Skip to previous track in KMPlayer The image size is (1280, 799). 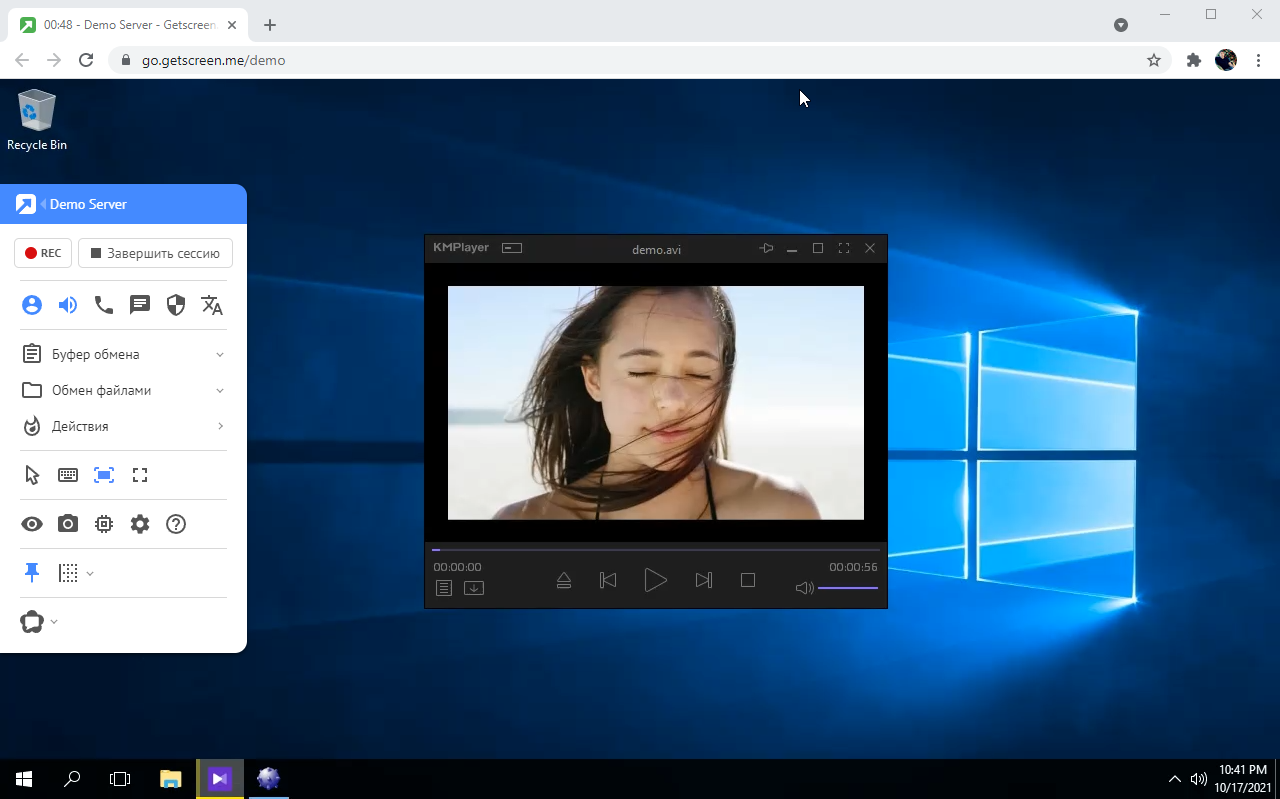click(x=608, y=580)
